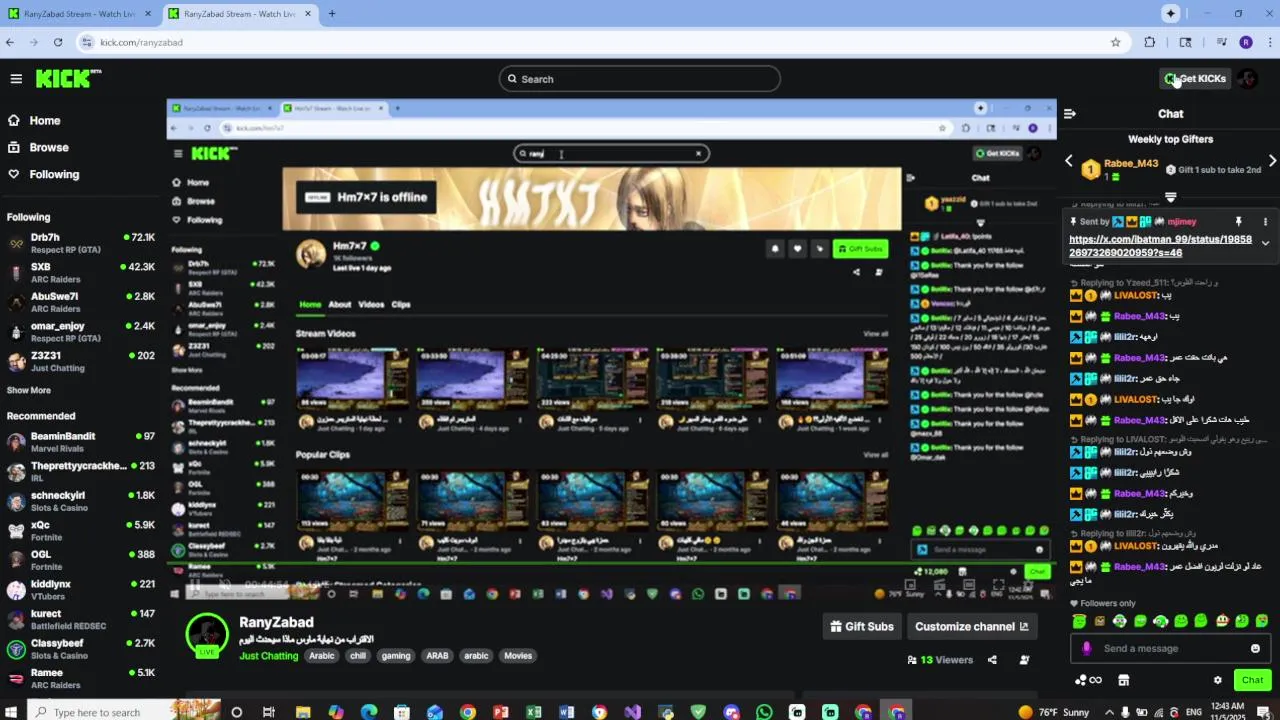Open Windows Start menu
The image size is (1280, 720).
tap(13, 712)
